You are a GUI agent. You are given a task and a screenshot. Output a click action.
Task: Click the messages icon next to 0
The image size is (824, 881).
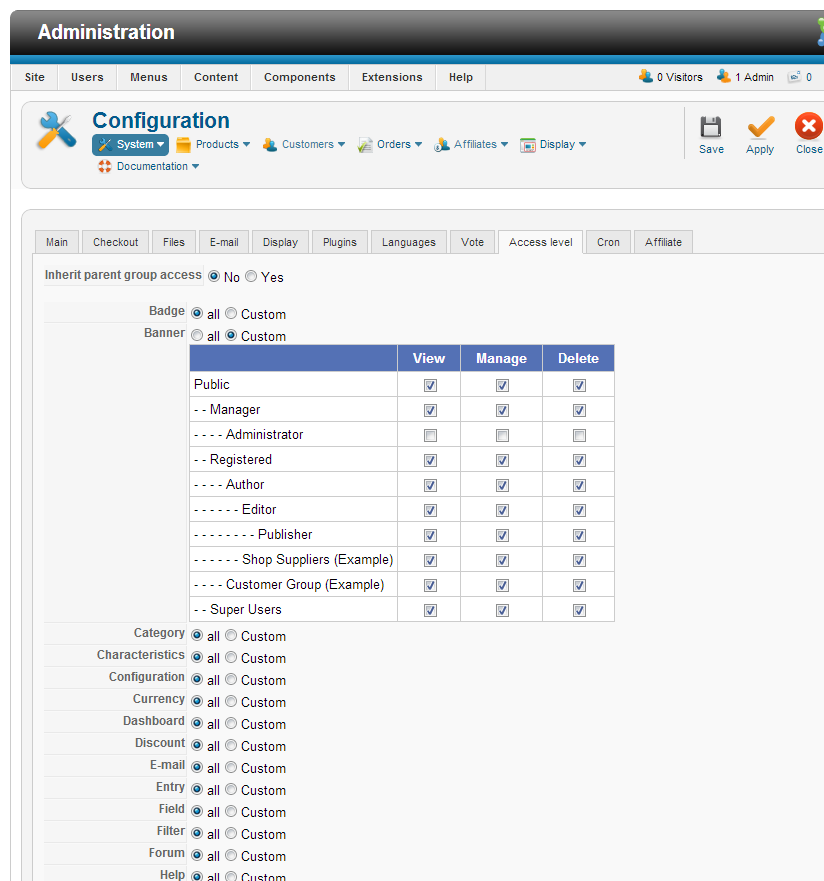click(794, 77)
